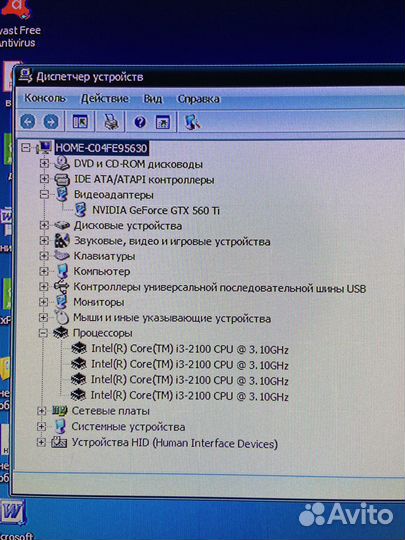Viewport: 405px width, 540px height.
Task: Open the Действие menu
Action: point(104,99)
